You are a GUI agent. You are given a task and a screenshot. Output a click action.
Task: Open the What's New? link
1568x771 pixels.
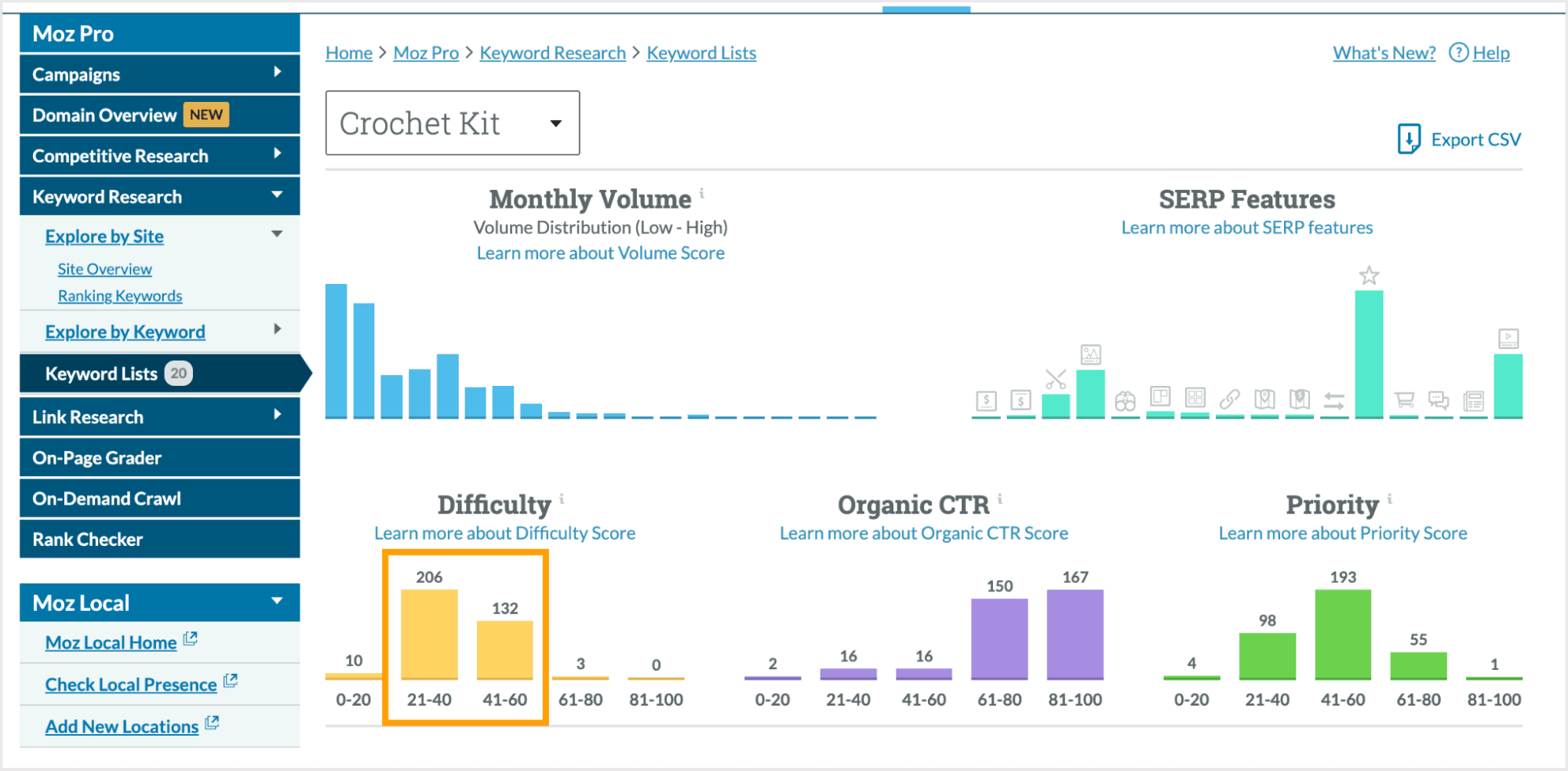(x=1384, y=53)
